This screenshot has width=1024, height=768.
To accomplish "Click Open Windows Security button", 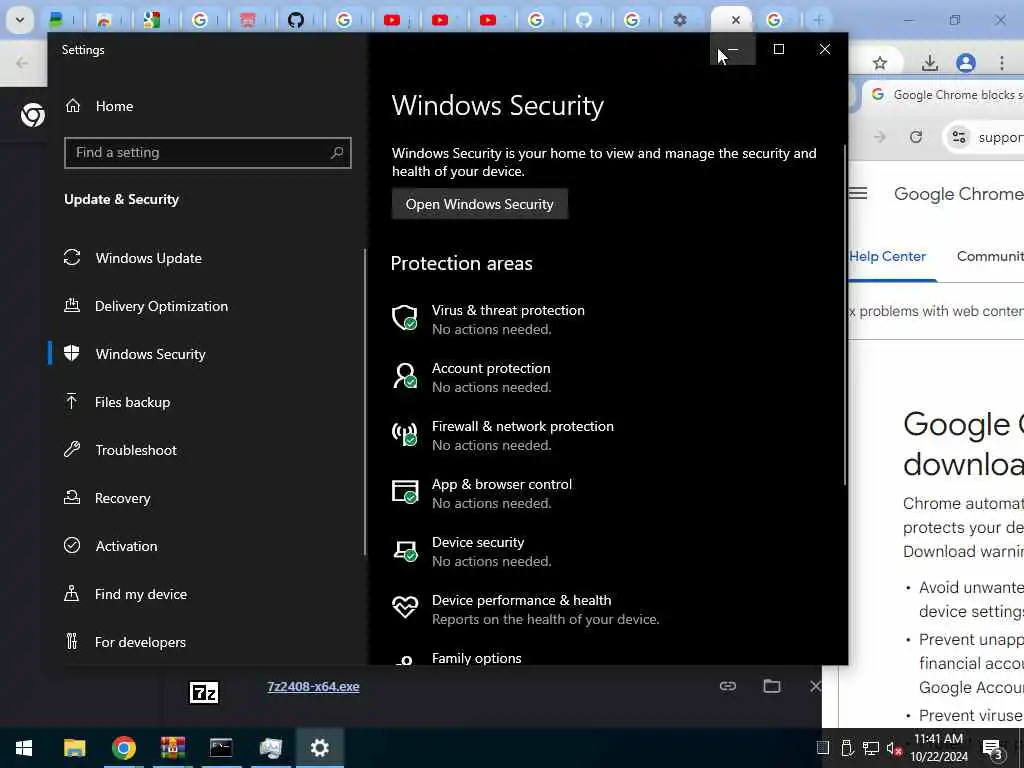I will 479,204.
